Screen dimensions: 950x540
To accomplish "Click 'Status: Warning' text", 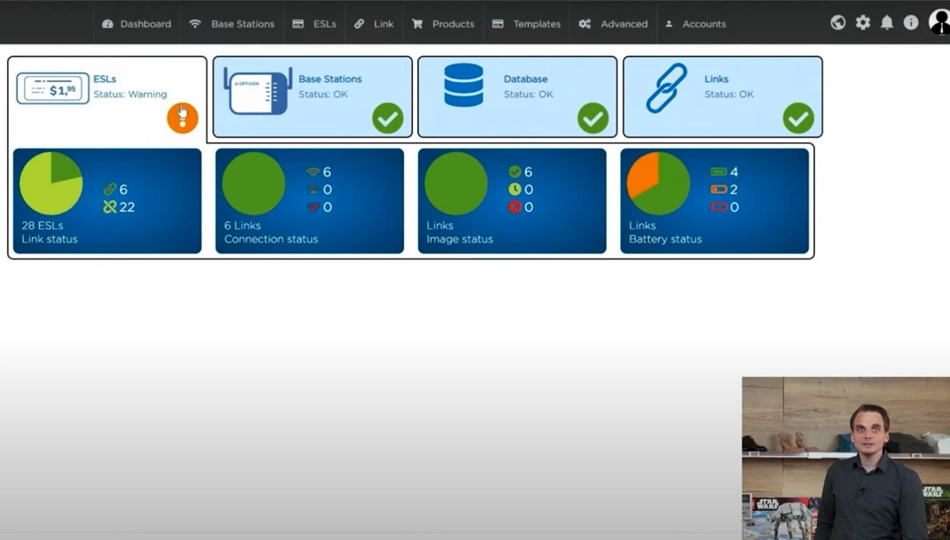I will pos(130,94).
